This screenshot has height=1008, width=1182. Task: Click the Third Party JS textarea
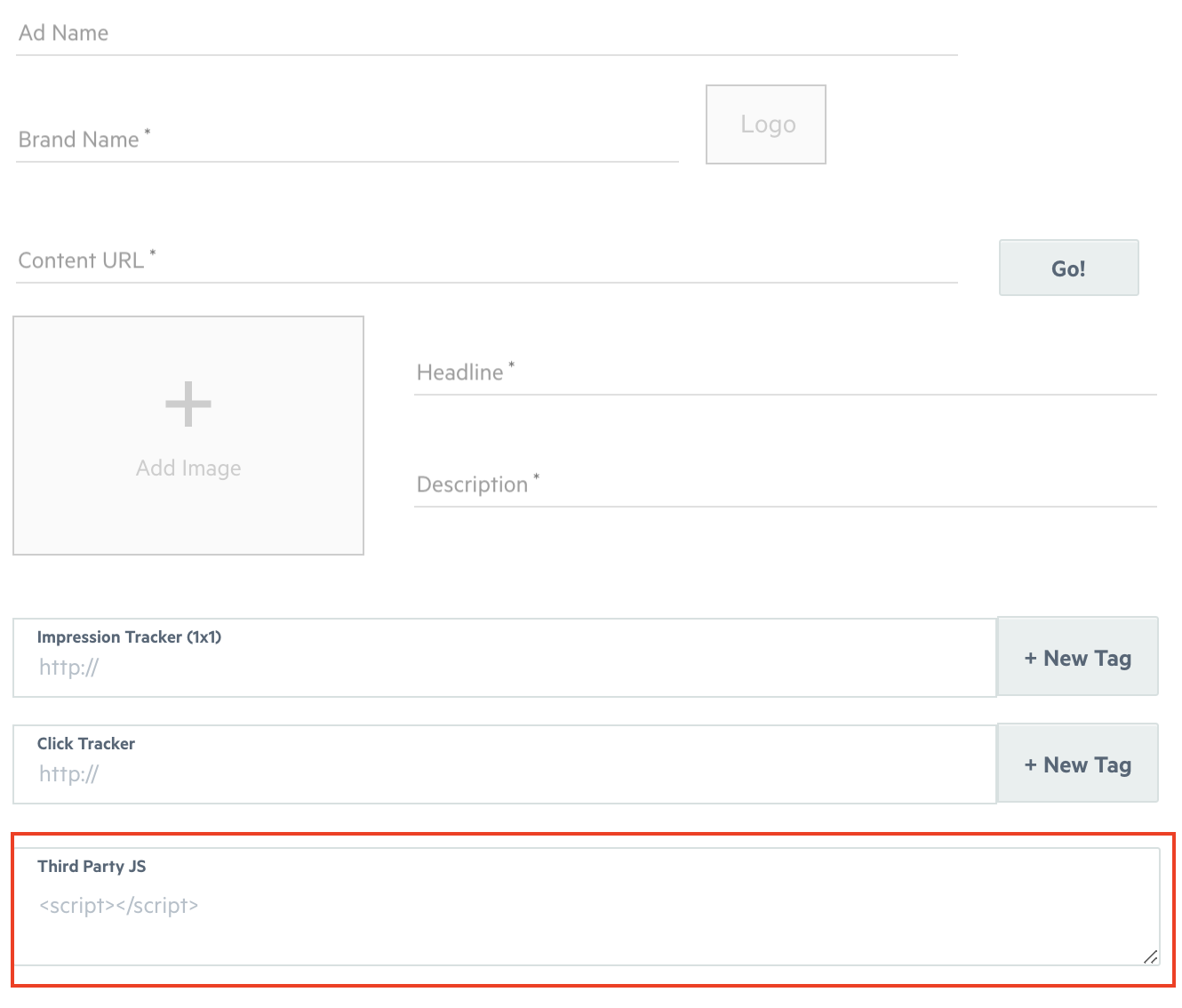[x=587, y=907]
